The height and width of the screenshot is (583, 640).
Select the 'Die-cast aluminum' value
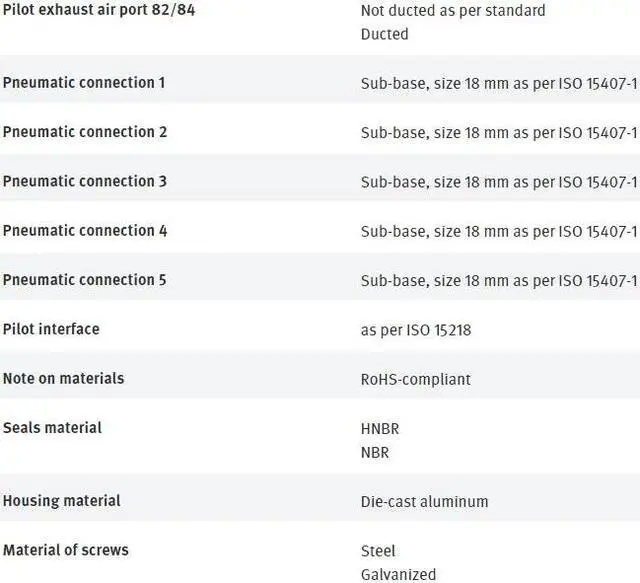click(x=424, y=502)
